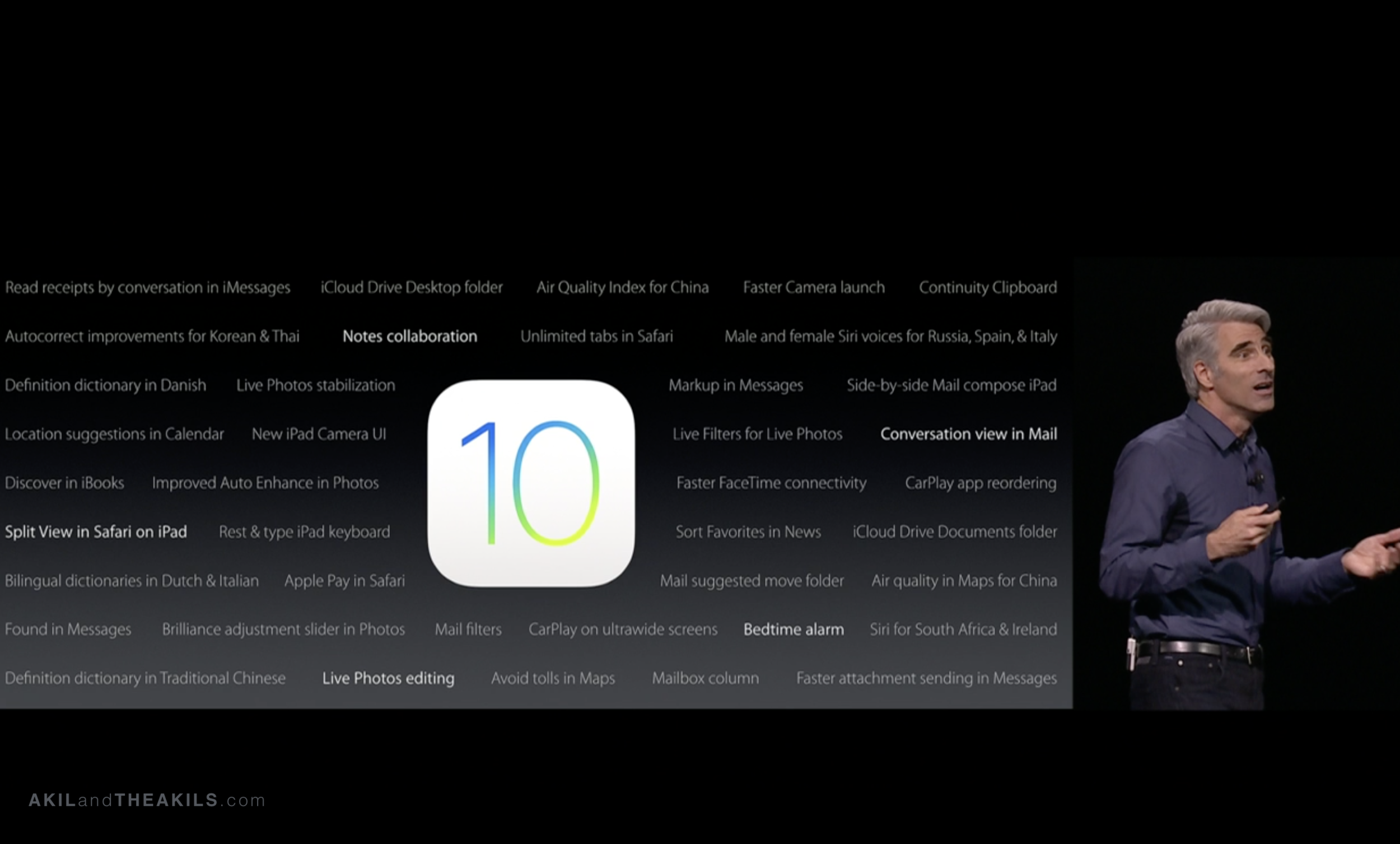Select 'Mail filters' text
Viewport: 1400px width, 844px height.
(x=468, y=629)
